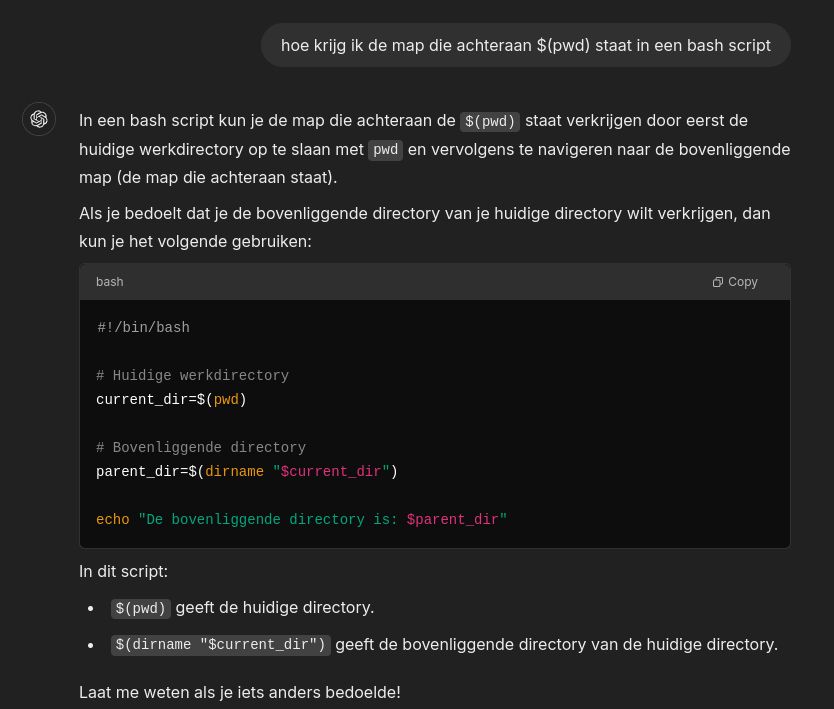Click the echo 'De bovenliggende directory' line
This screenshot has width=834, height=709.
coord(302,519)
